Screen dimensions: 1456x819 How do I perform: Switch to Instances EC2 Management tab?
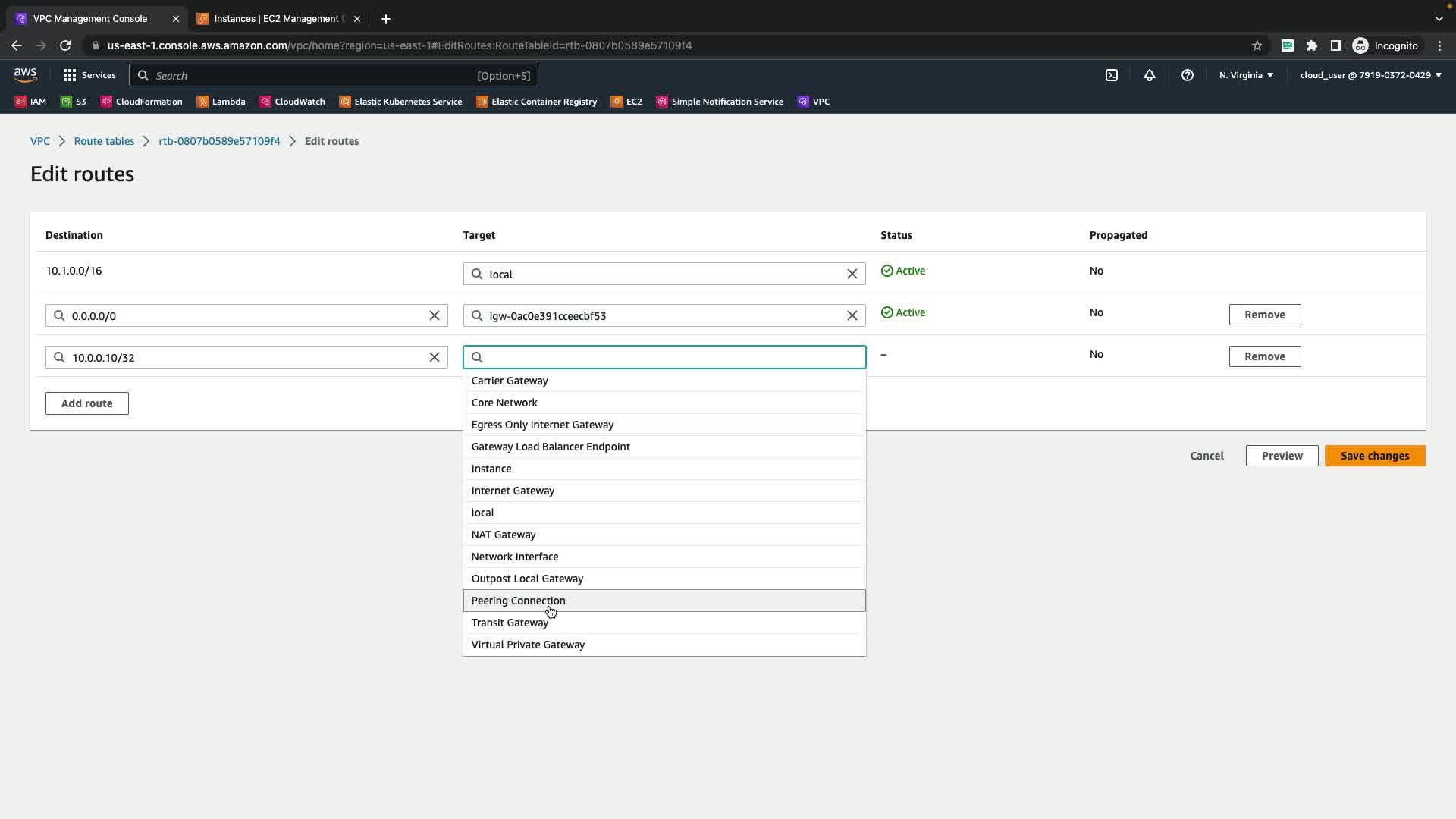(278, 19)
